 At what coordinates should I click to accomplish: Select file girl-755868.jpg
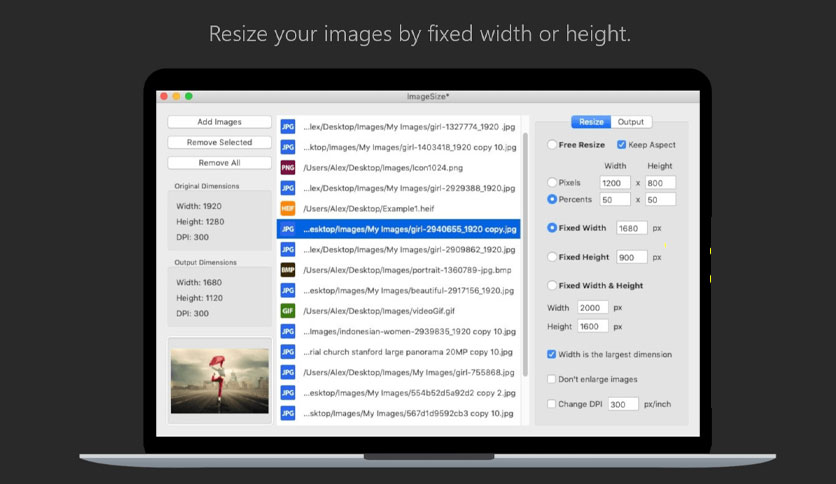coord(398,373)
